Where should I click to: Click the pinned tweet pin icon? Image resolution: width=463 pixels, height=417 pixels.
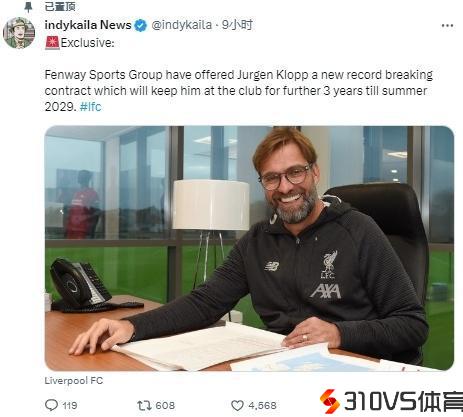[29, 7]
